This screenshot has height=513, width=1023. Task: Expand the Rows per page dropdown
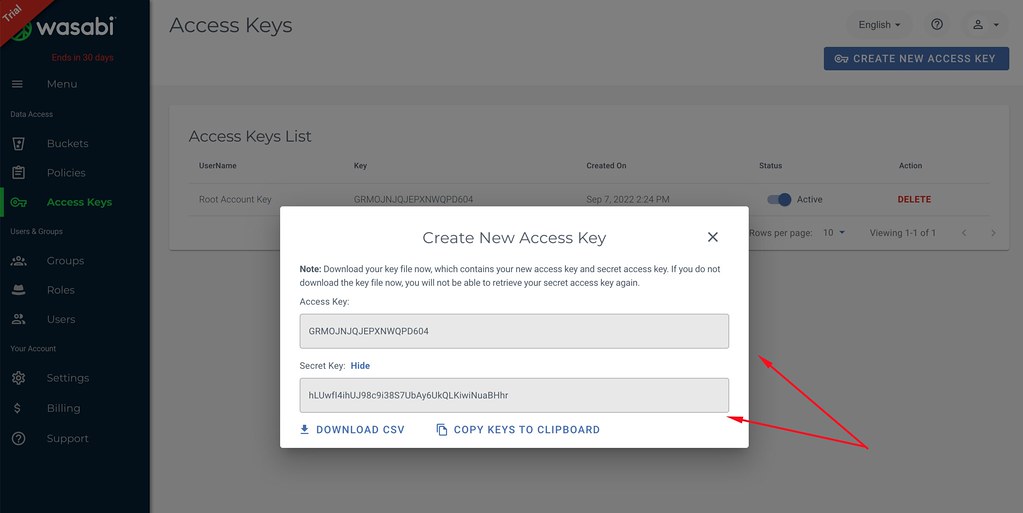pyautogui.click(x=834, y=233)
